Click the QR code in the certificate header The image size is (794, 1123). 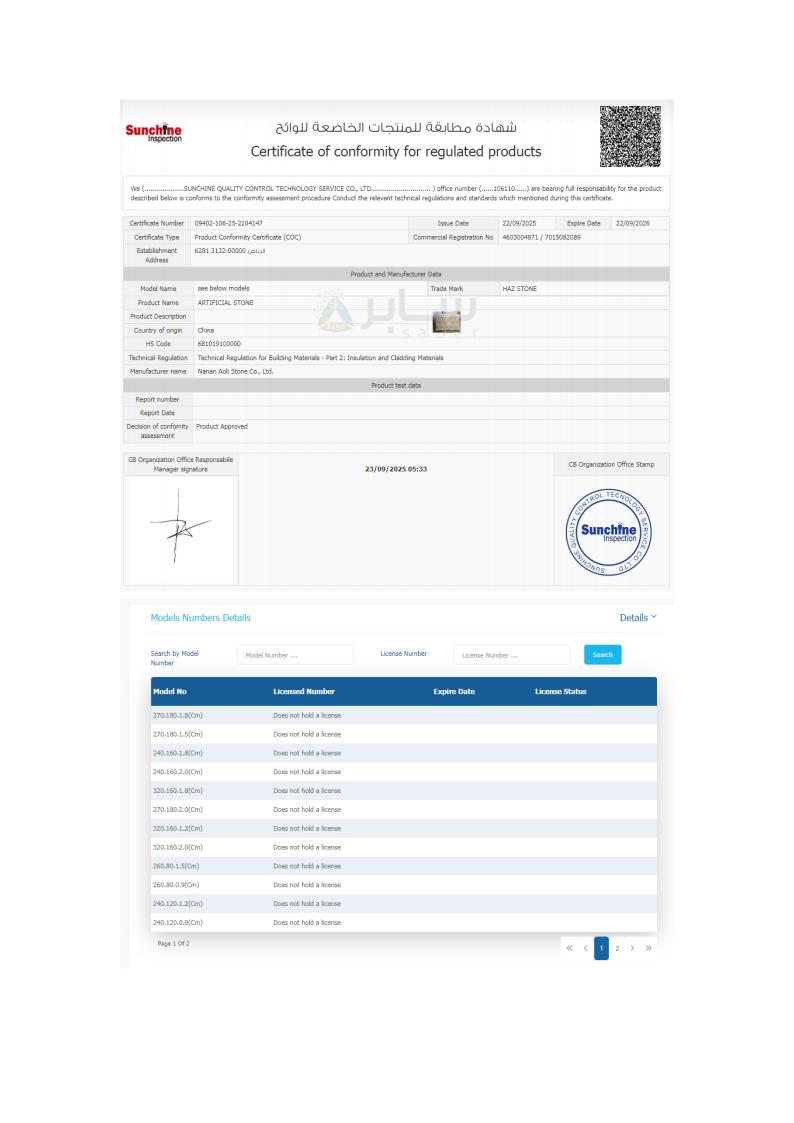[x=630, y=135]
